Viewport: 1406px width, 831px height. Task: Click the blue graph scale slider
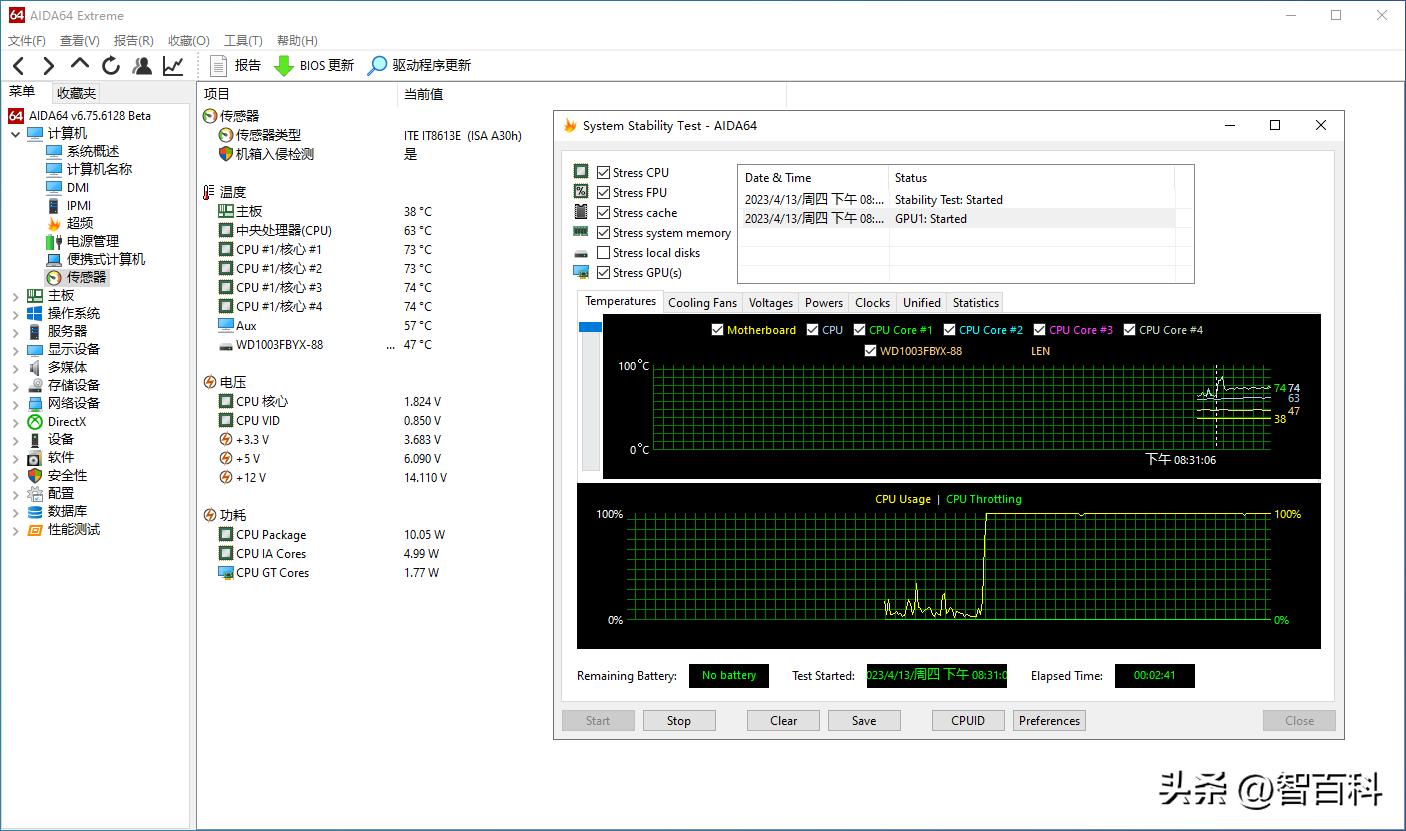click(x=590, y=327)
